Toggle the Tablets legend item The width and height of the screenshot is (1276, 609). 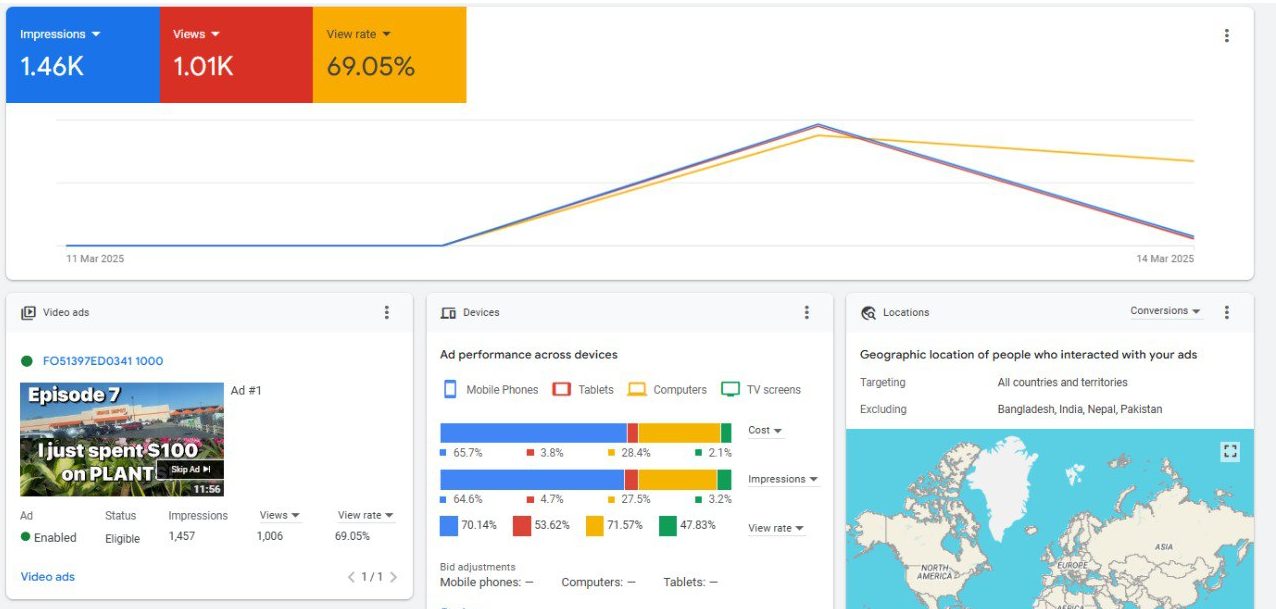[x=583, y=390]
